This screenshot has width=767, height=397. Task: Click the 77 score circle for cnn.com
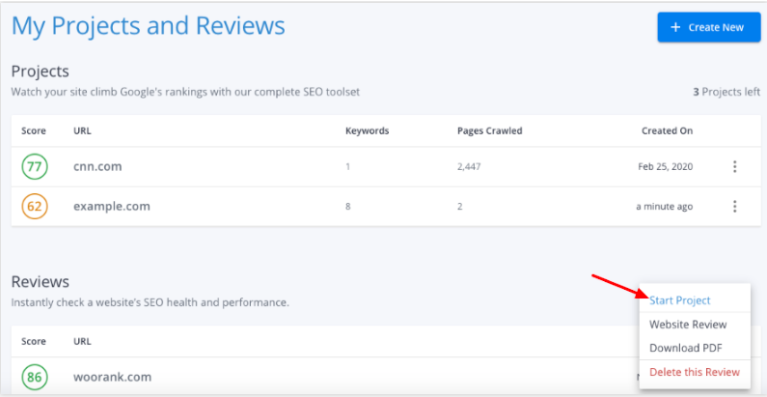(x=34, y=167)
